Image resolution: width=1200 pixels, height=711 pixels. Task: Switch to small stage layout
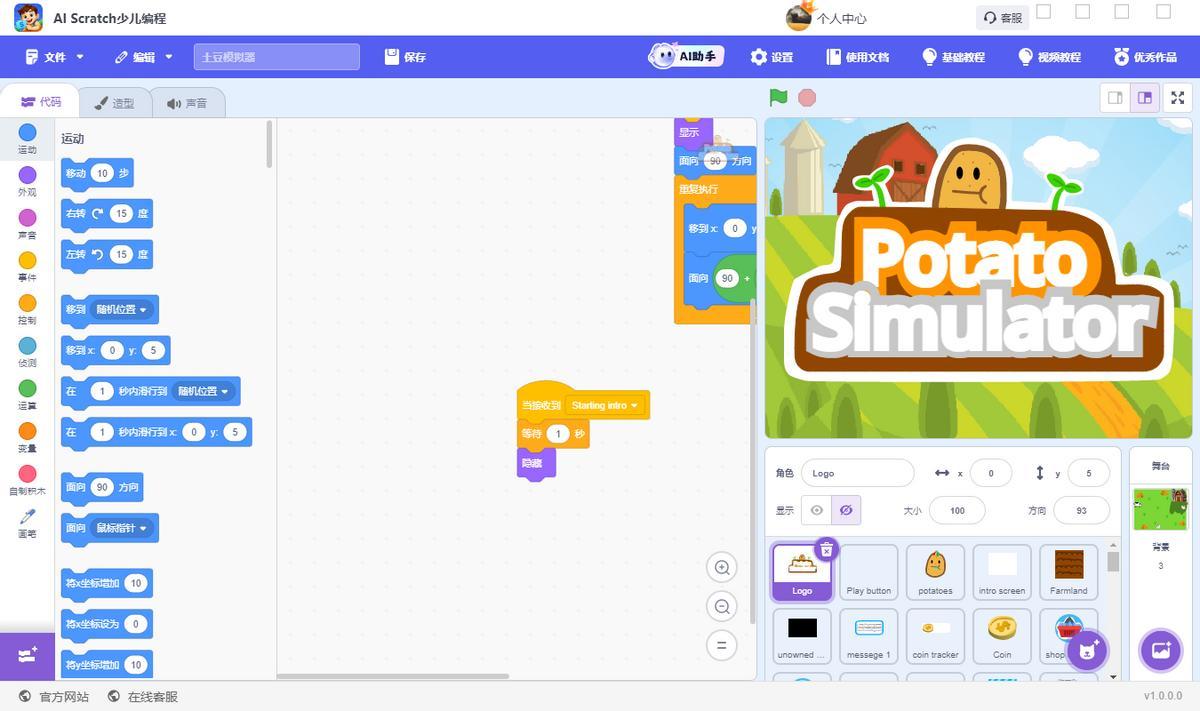pos(1114,98)
